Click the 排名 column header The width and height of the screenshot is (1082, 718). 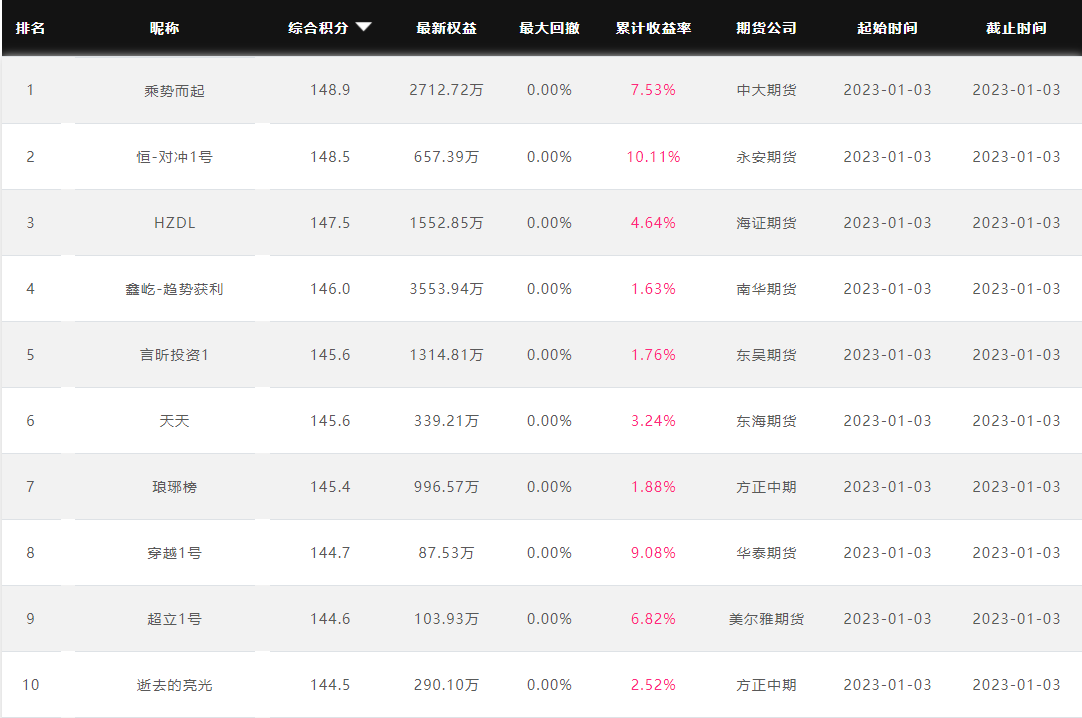coord(30,28)
